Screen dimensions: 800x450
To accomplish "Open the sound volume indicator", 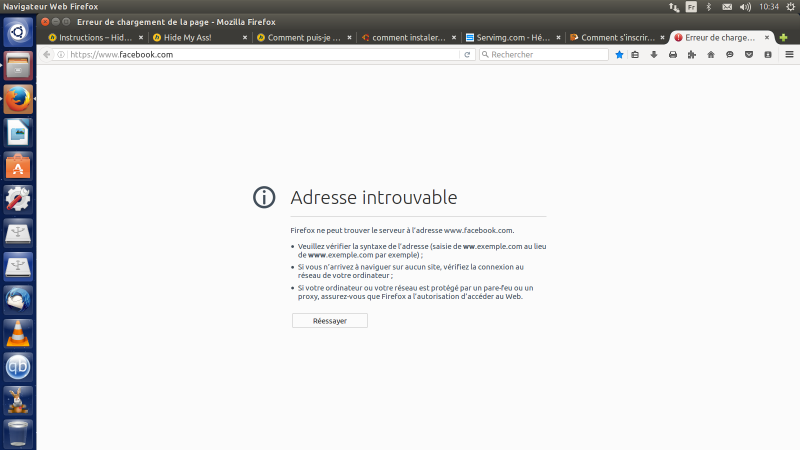I will 745,7.
